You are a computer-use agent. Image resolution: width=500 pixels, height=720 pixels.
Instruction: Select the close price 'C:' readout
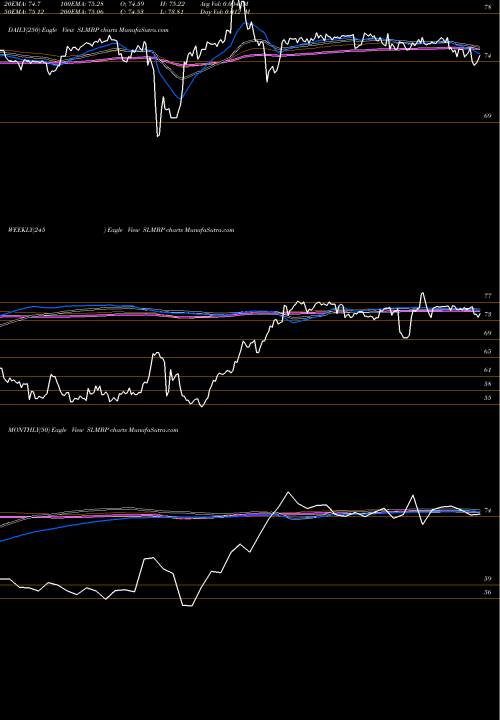coord(133,11)
